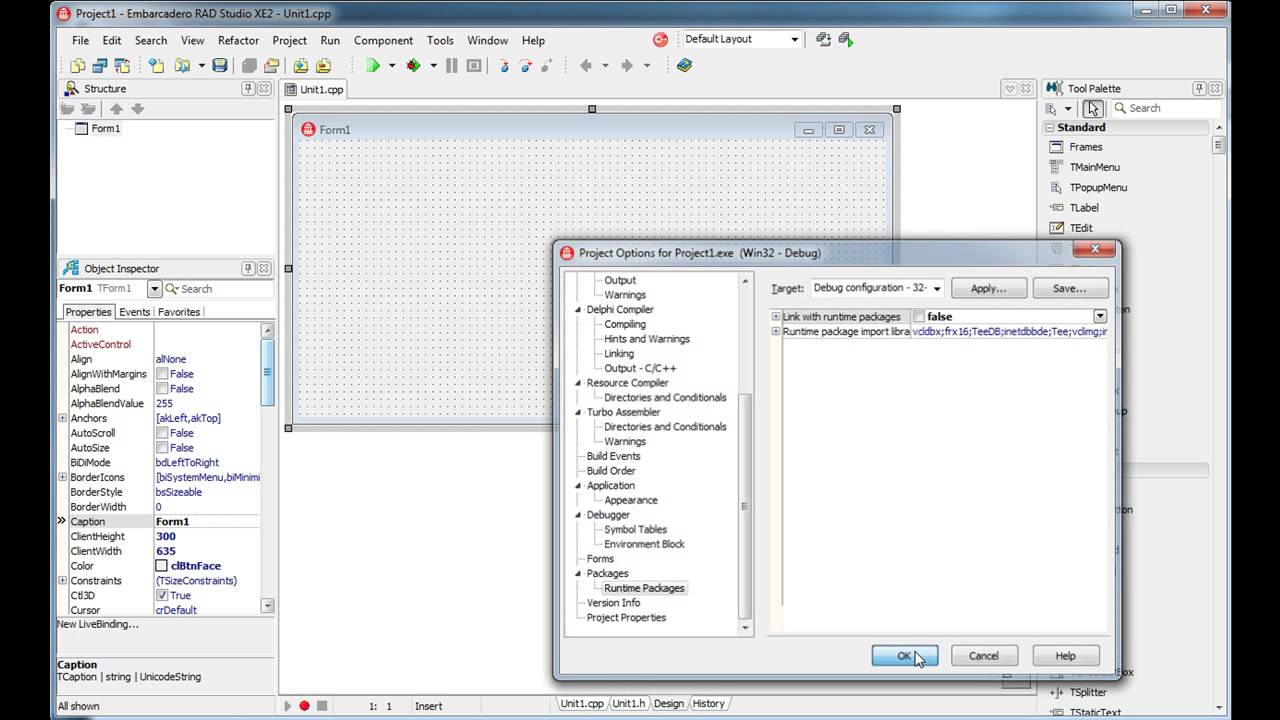
Task: Click the Back navigation arrow icon
Action: coord(586,65)
